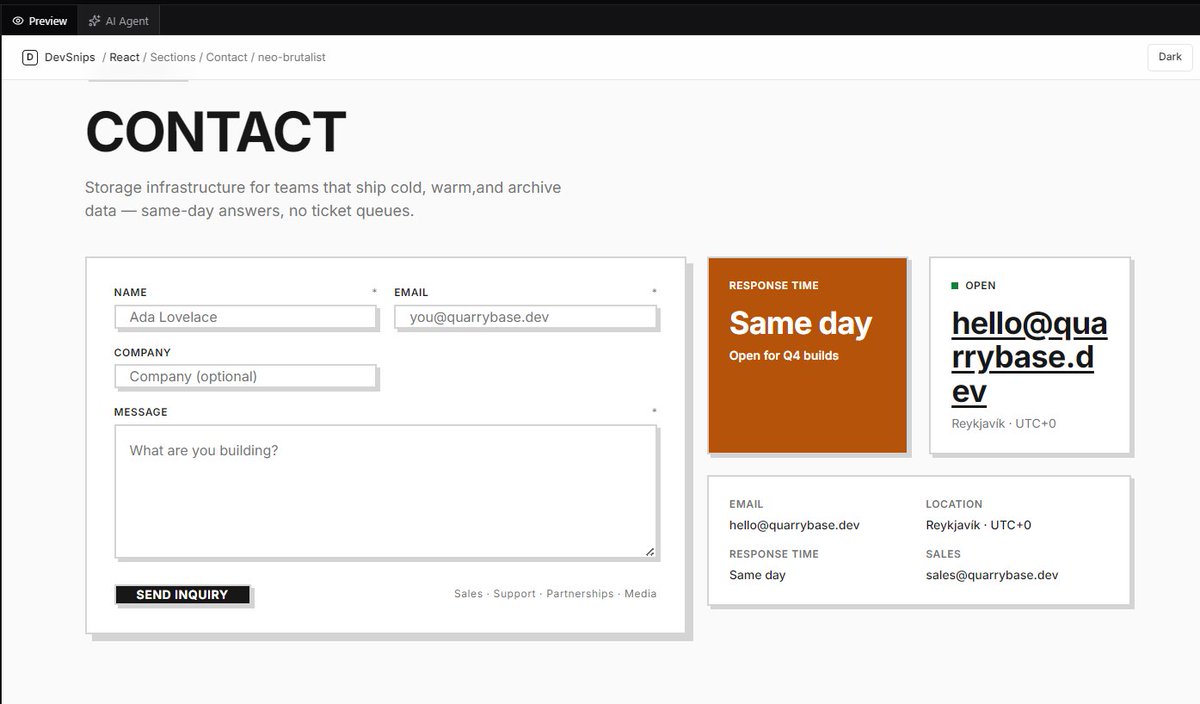Click the MESSAGE field label
The image size is (1200, 704).
tap(141, 413)
